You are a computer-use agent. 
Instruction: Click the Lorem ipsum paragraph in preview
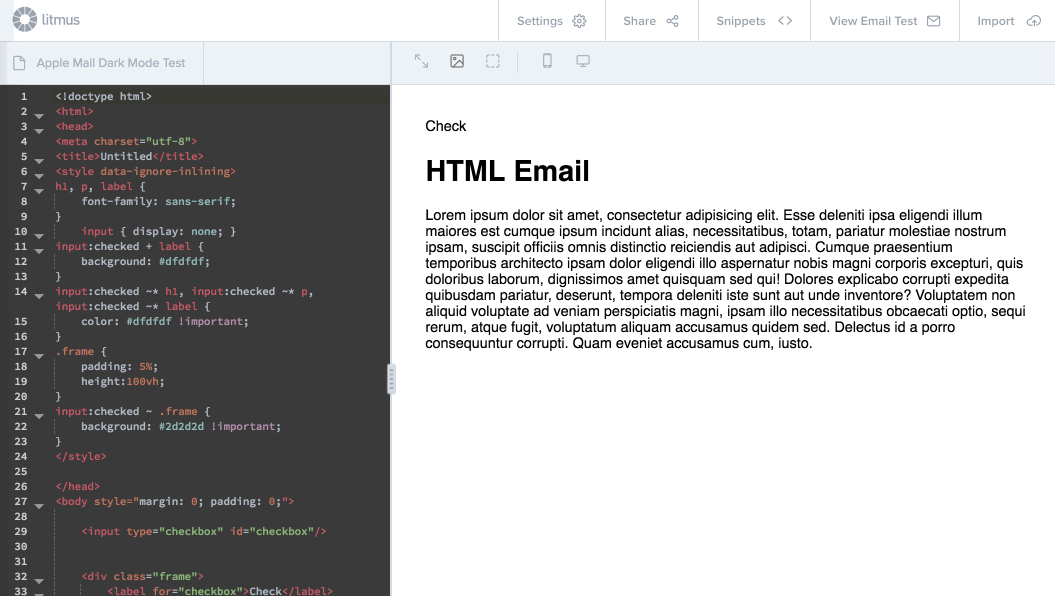pos(725,279)
